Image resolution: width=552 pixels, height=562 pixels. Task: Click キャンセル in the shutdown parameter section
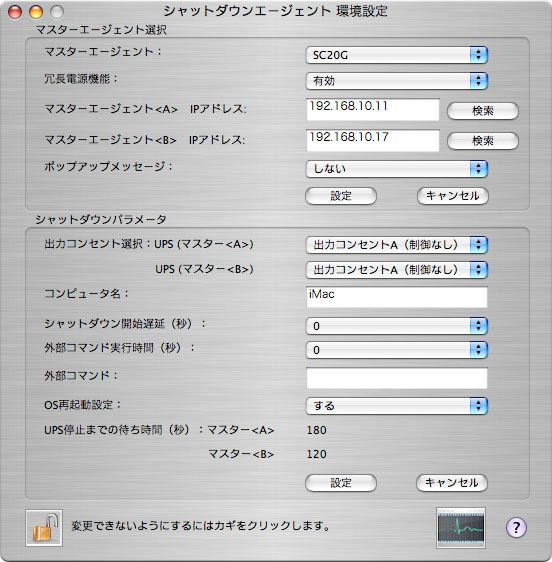(452, 483)
